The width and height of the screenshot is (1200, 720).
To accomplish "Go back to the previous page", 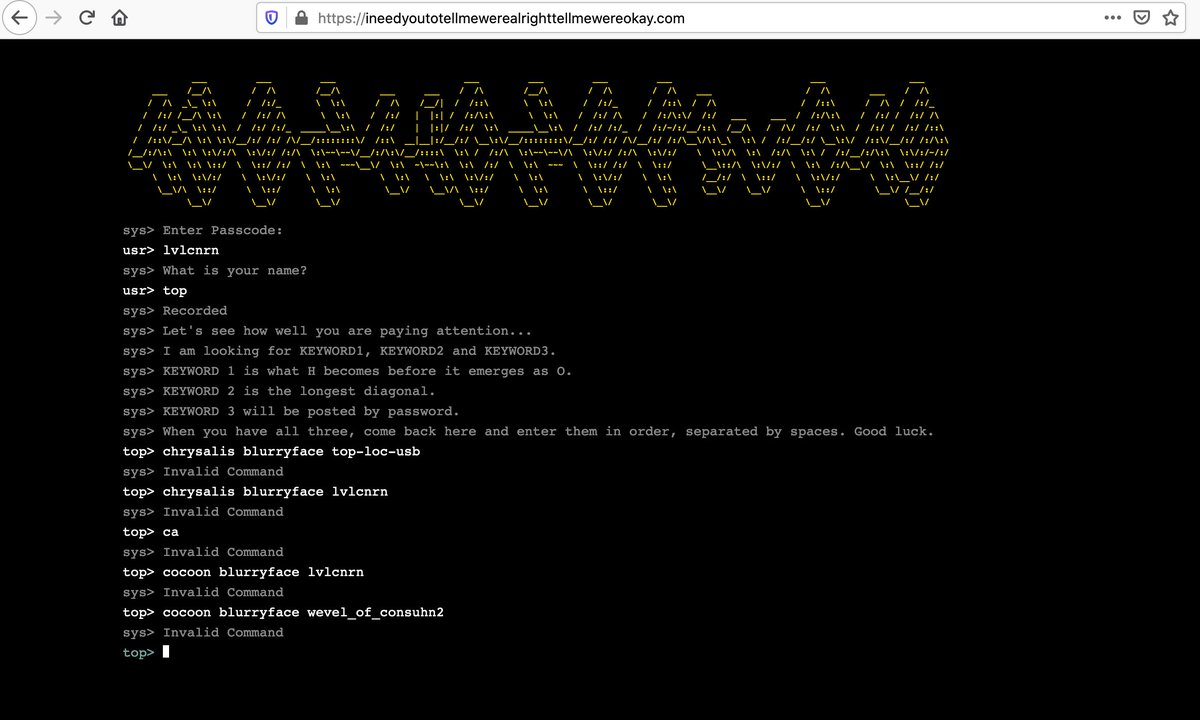I will [21, 18].
